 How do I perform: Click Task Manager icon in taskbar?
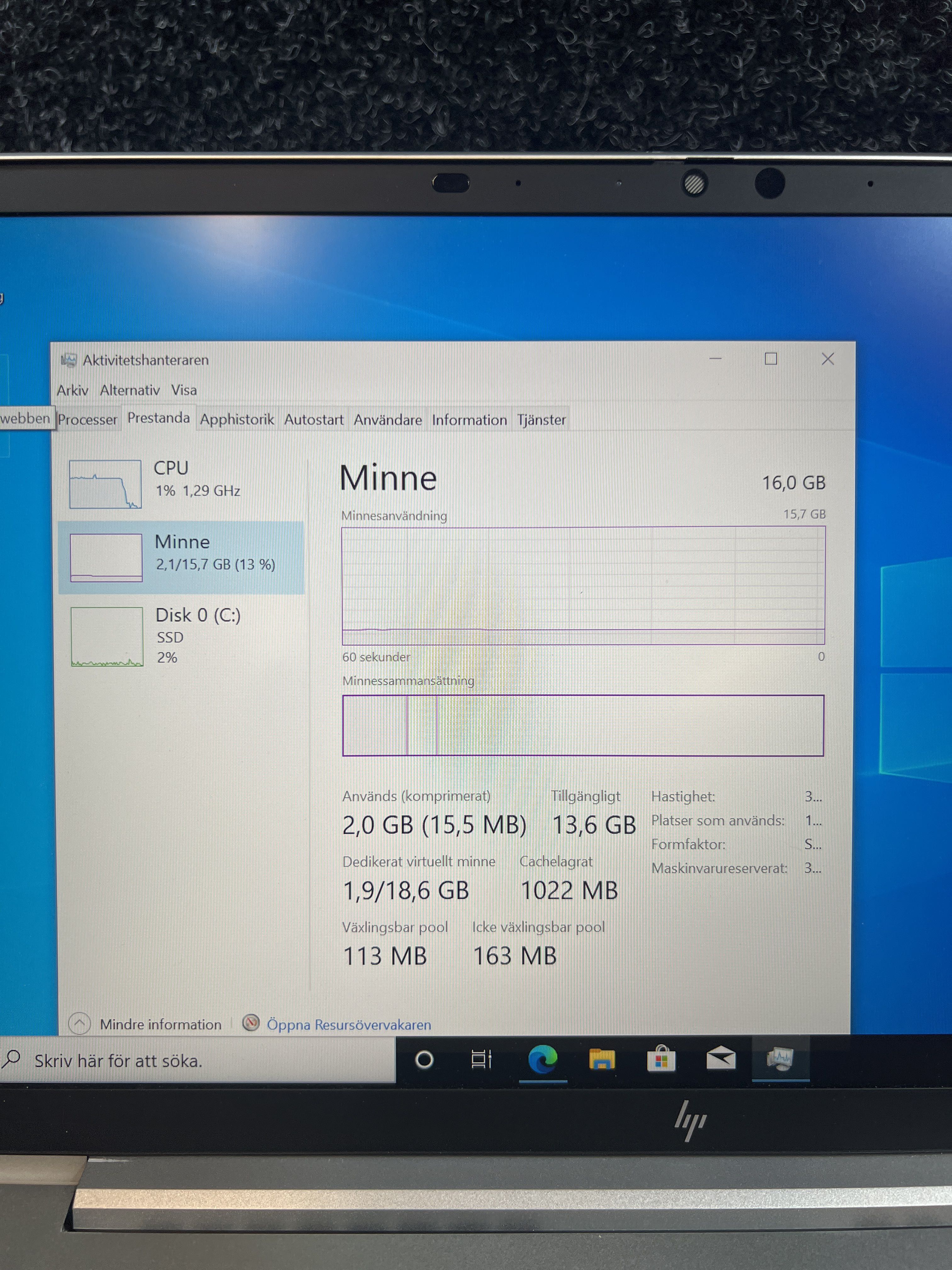pos(780,1059)
